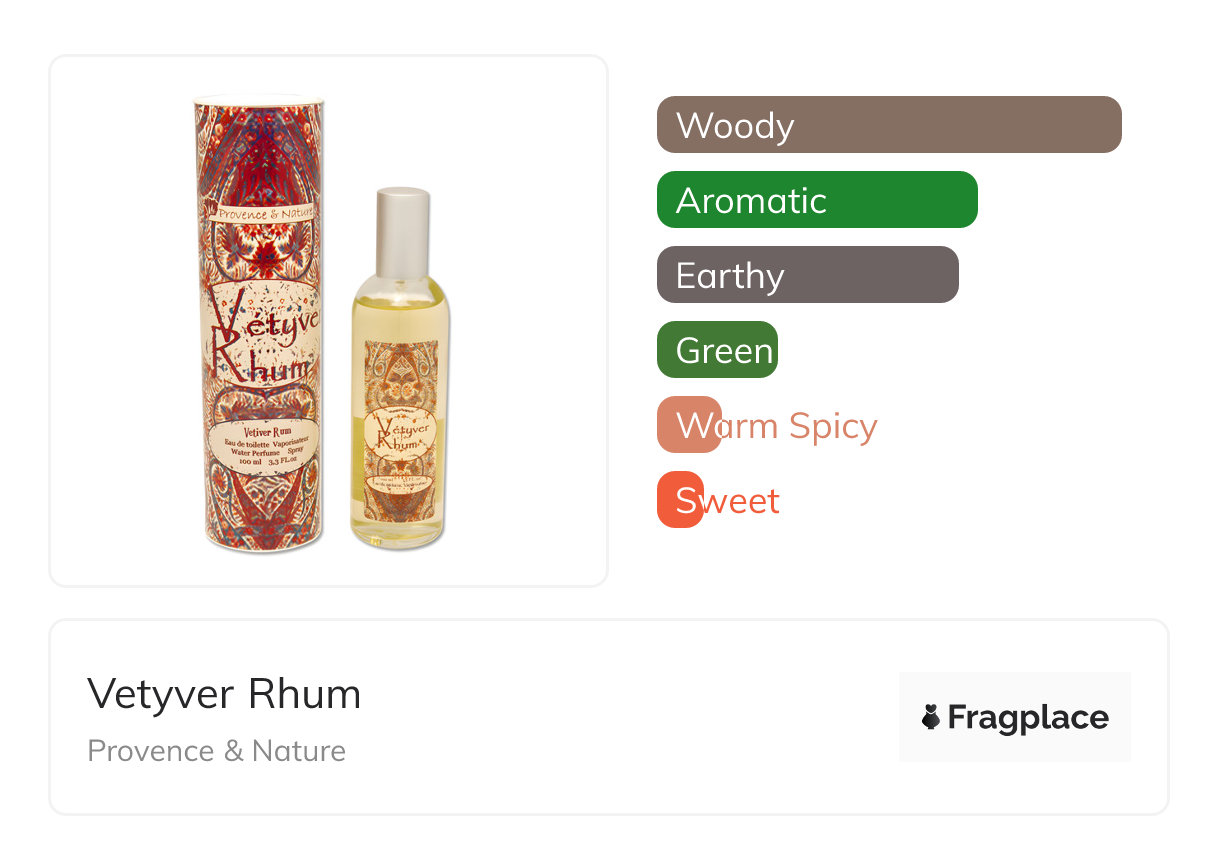The image size is (1218, 864).
Task: Open the Provence & Nature brand link
Action: [217, 751]
